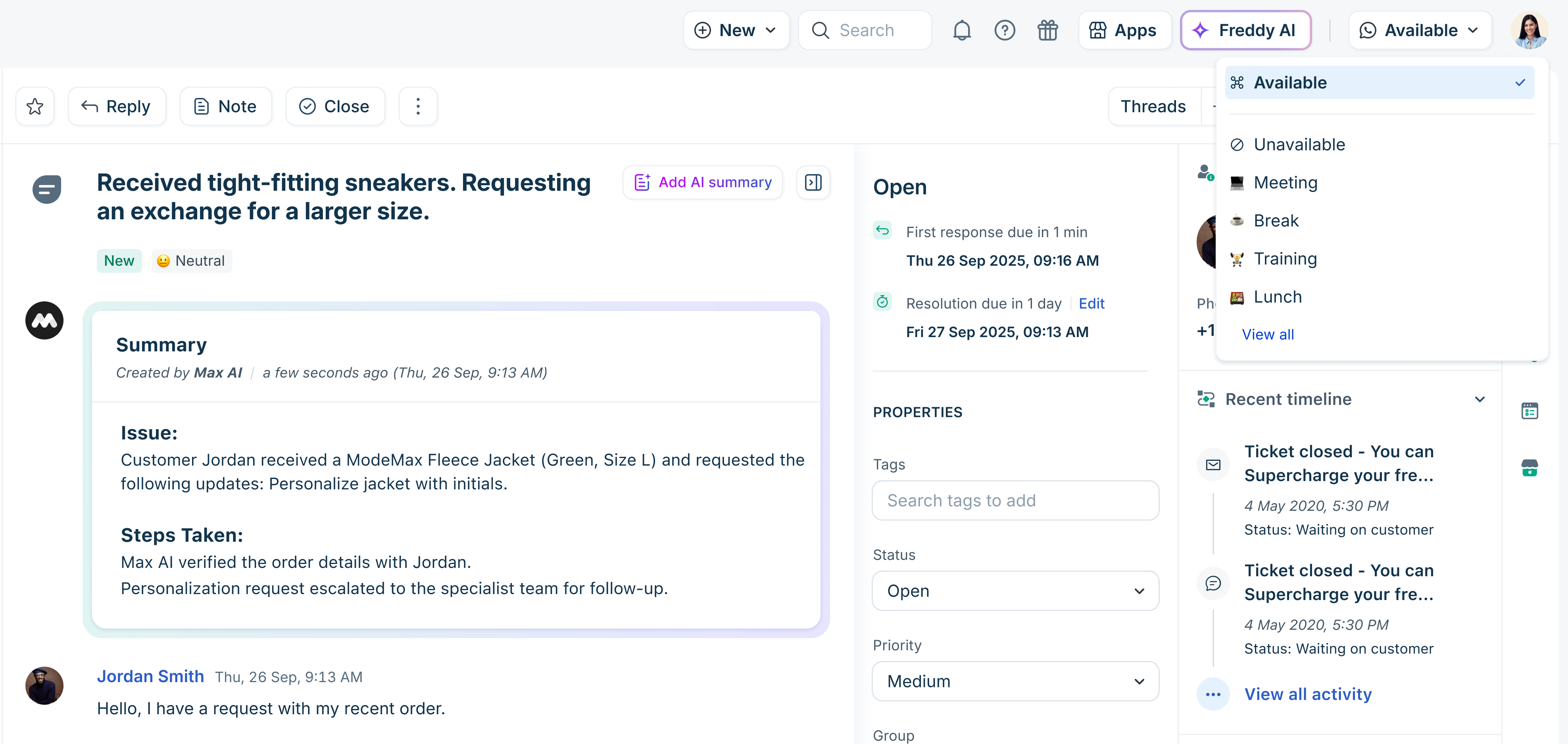Click the help question mark icon
The height and width of the screenshot is (744, 1568).
point(1004,31)
